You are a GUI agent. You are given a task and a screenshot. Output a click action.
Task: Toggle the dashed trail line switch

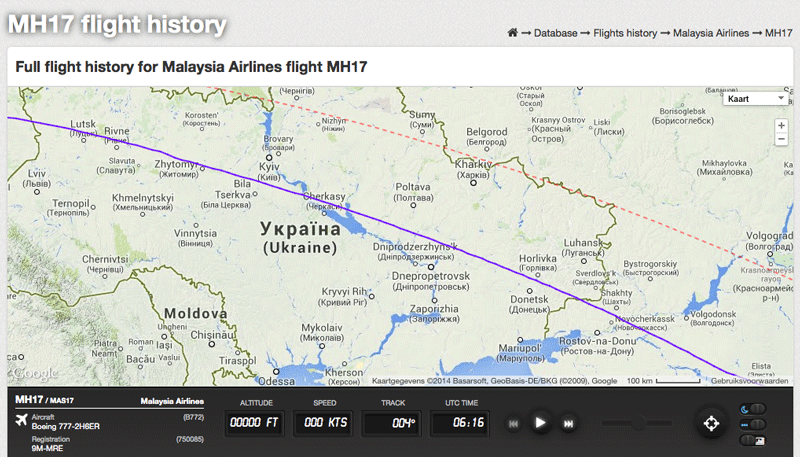pos(753,424)
